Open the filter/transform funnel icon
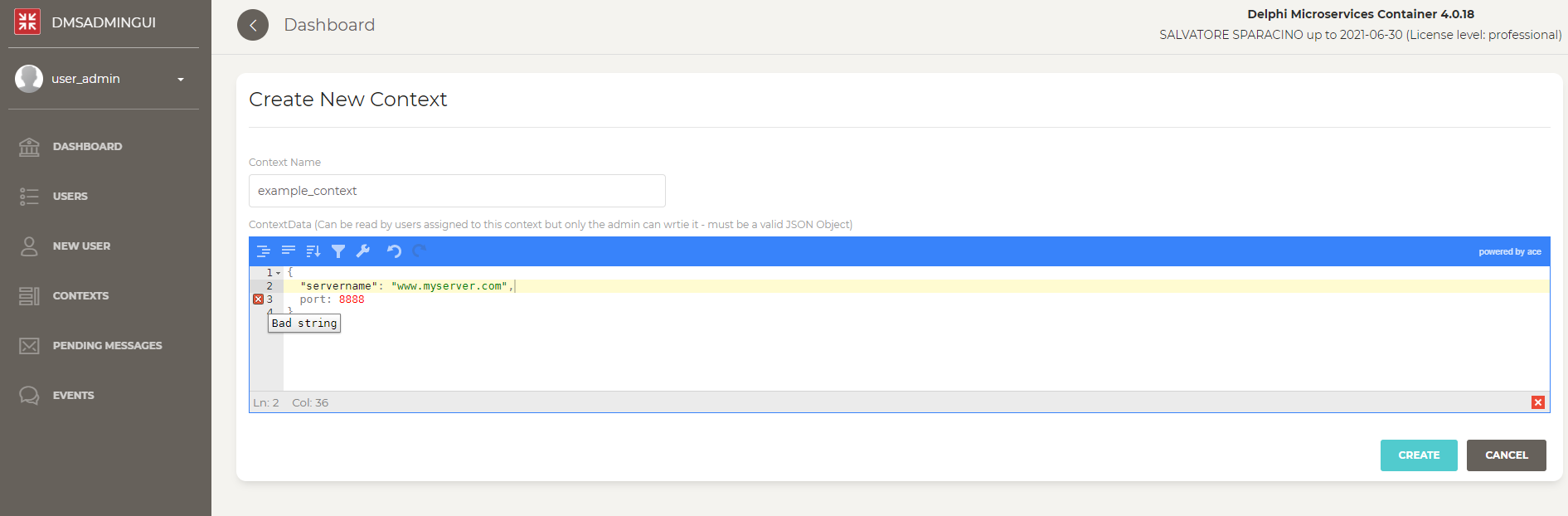 338,251
